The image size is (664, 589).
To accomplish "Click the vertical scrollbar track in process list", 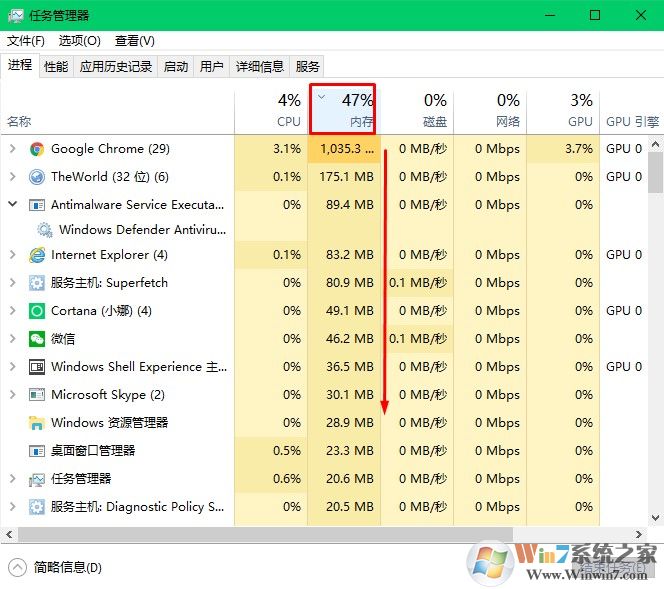I will (x=655, y=350).
